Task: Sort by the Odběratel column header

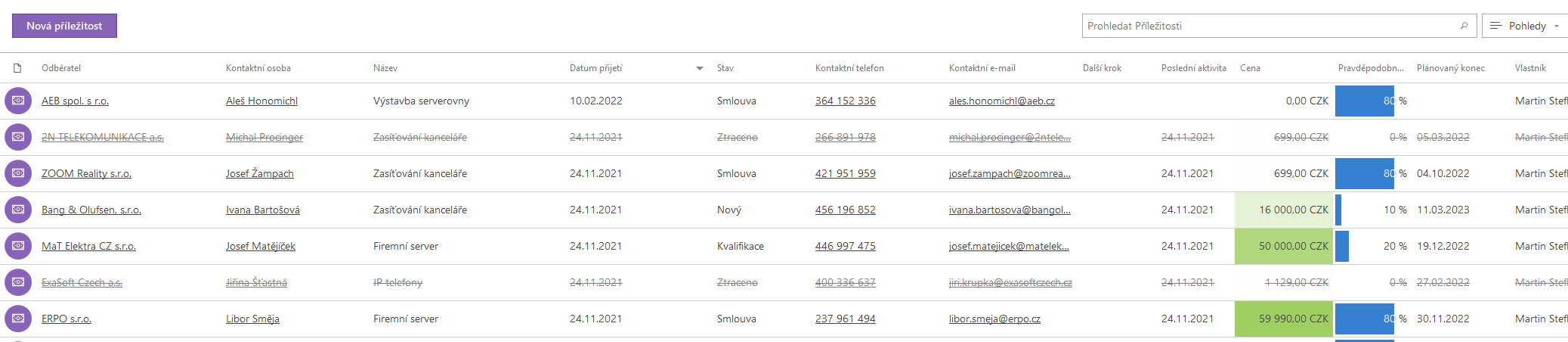Action: tap(61, 68)
